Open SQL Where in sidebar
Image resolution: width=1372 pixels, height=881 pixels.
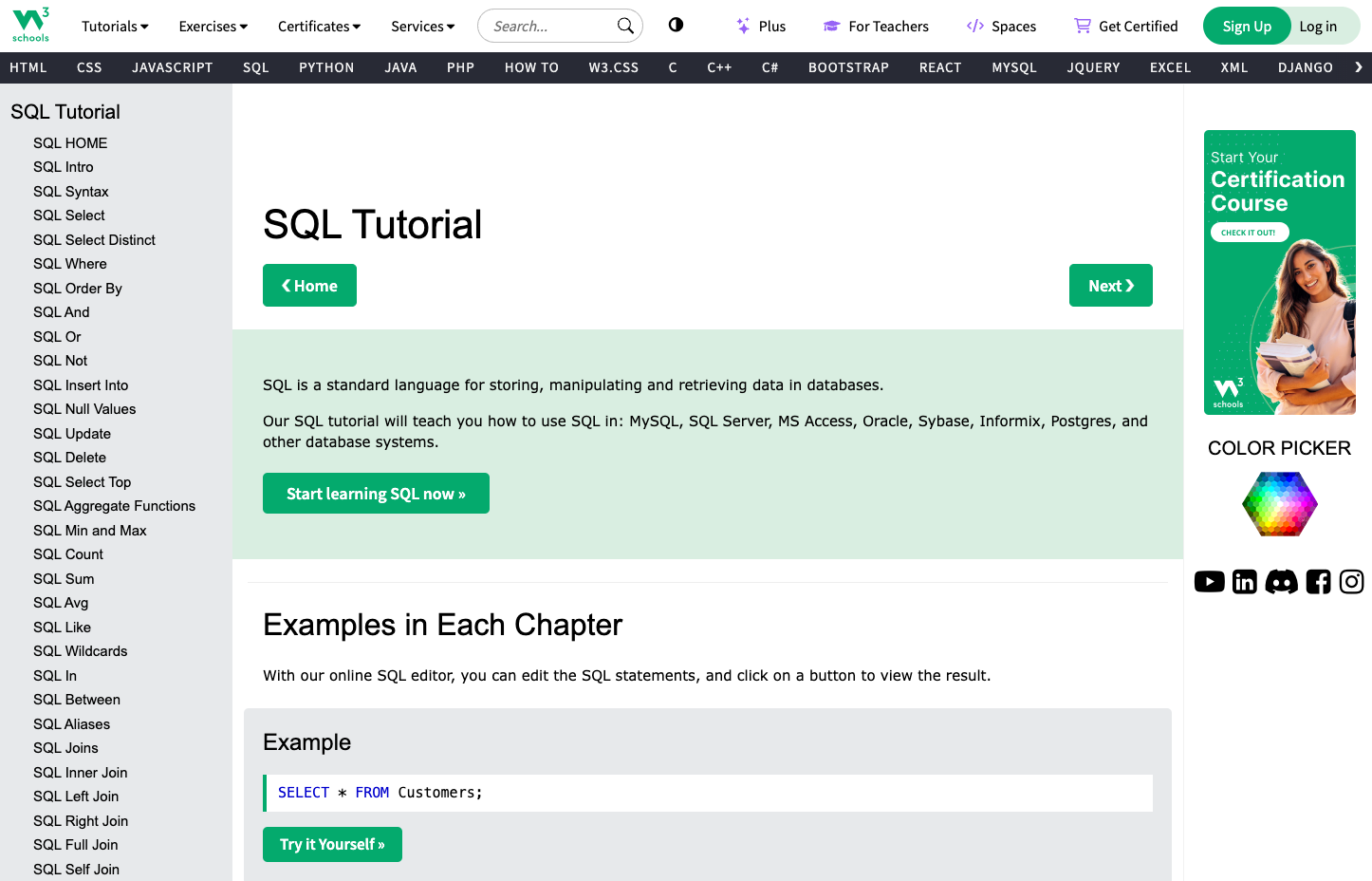click(x=70, y=264)
